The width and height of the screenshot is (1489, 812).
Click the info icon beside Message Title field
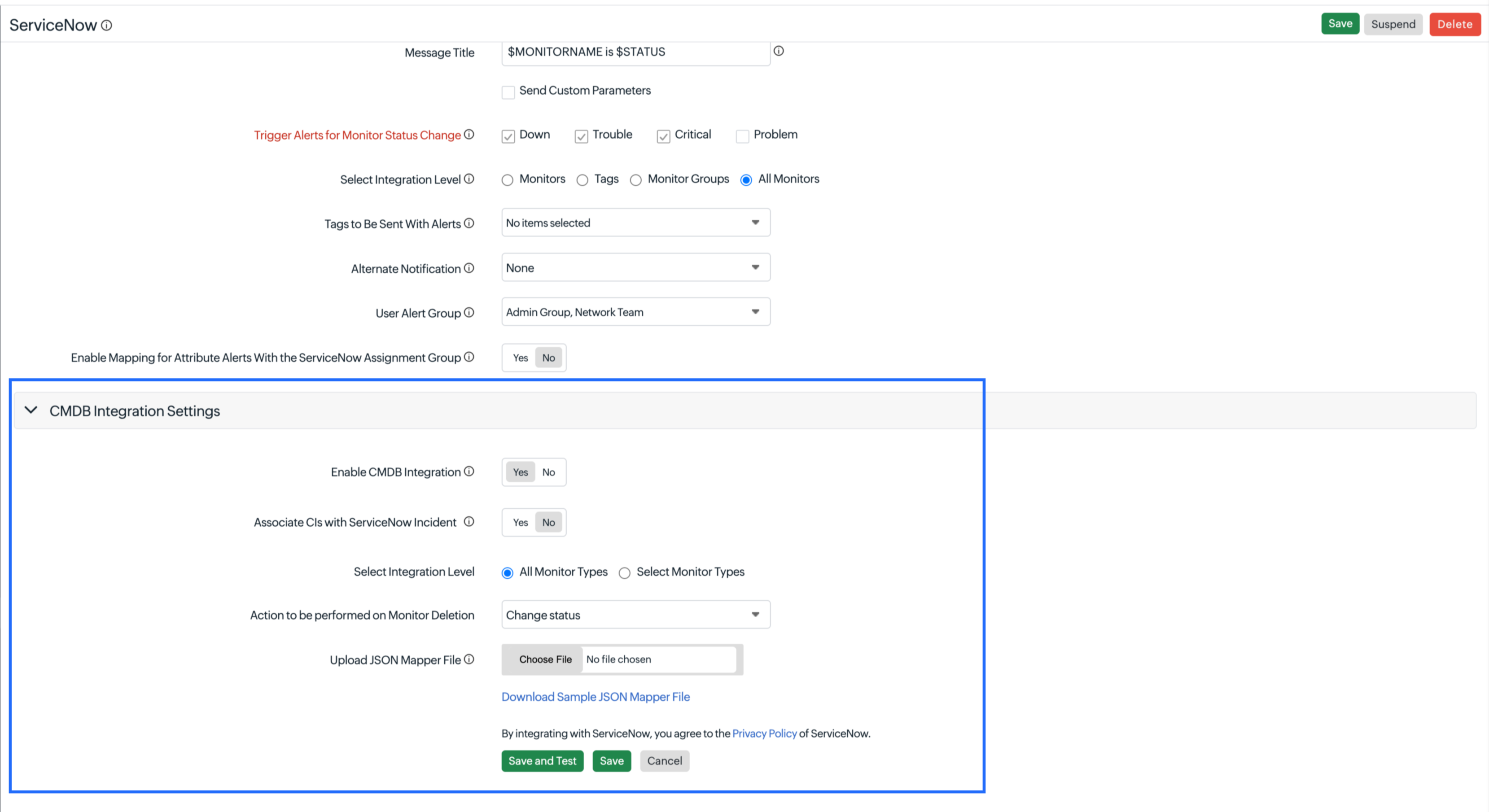pos(779,51)
